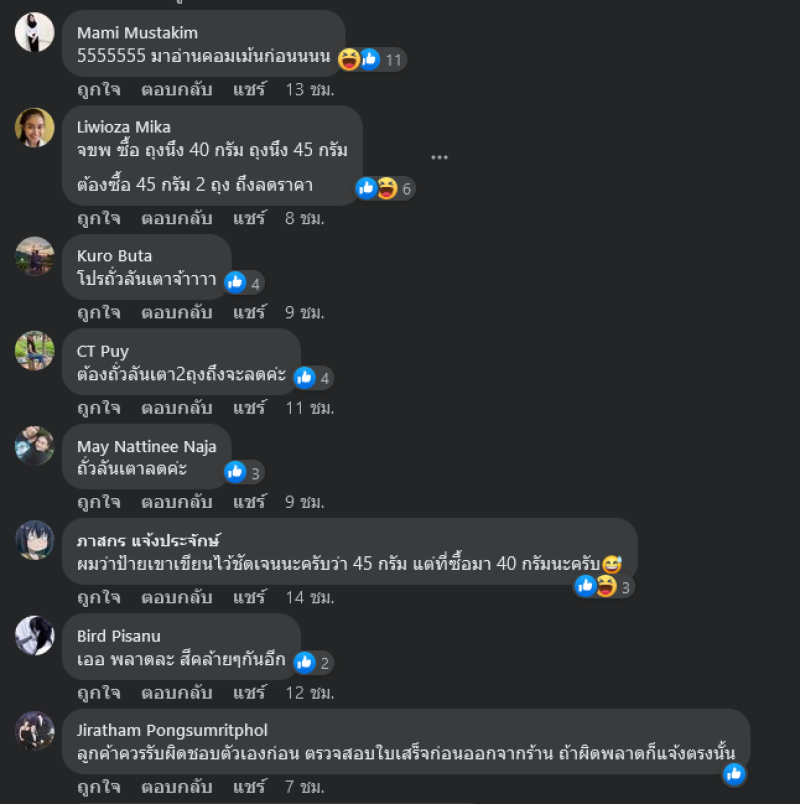This screenshot has height=804, width=800.
Task: Like Mami Mustakim's comment via ถูกใจ
Action: coord(99,90)
